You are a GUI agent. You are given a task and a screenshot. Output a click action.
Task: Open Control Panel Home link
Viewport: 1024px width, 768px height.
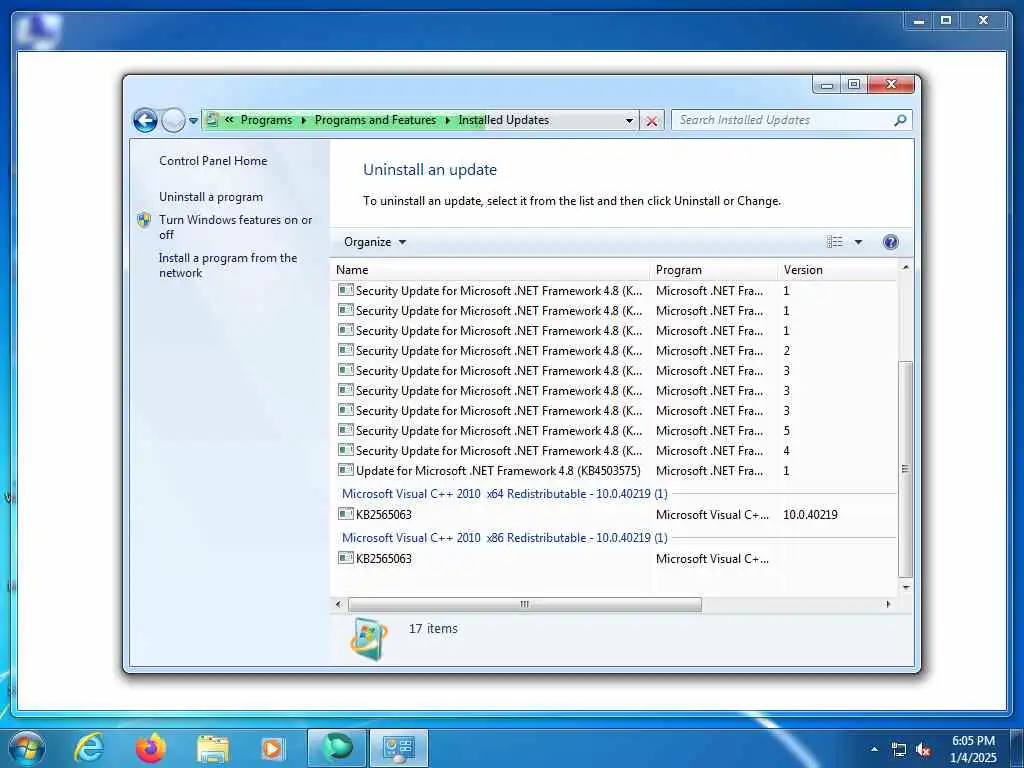213,161
